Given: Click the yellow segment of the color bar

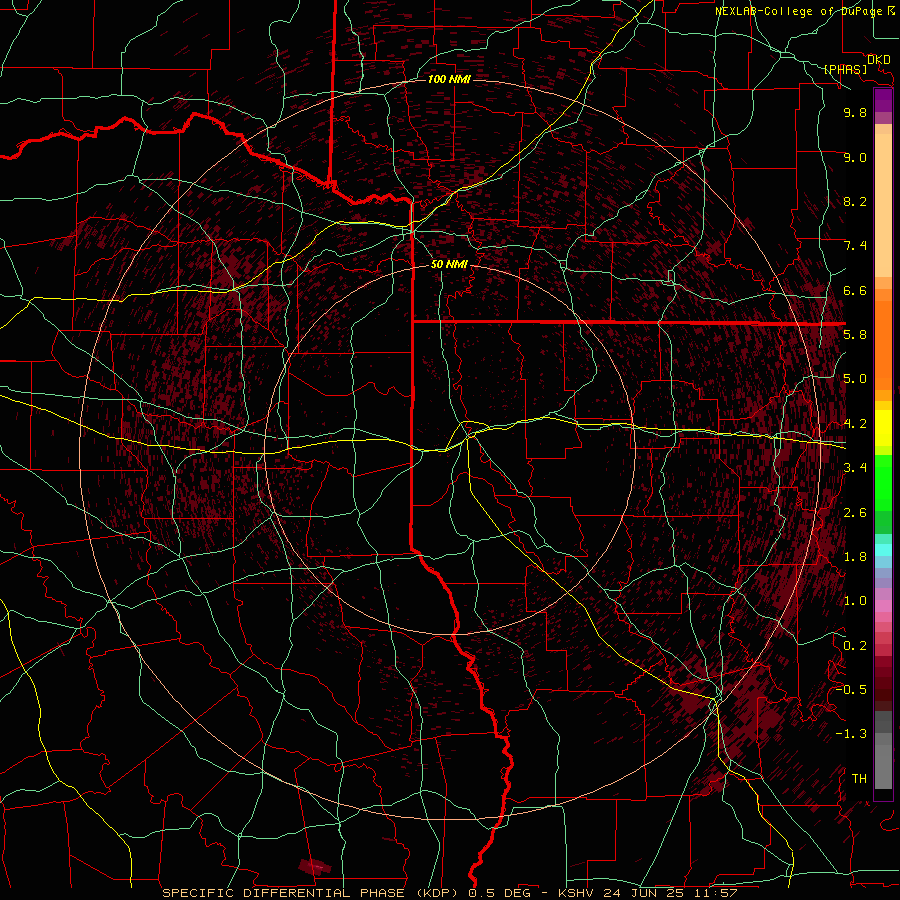Looking at the screenshot, I should [x=883, y=428].
